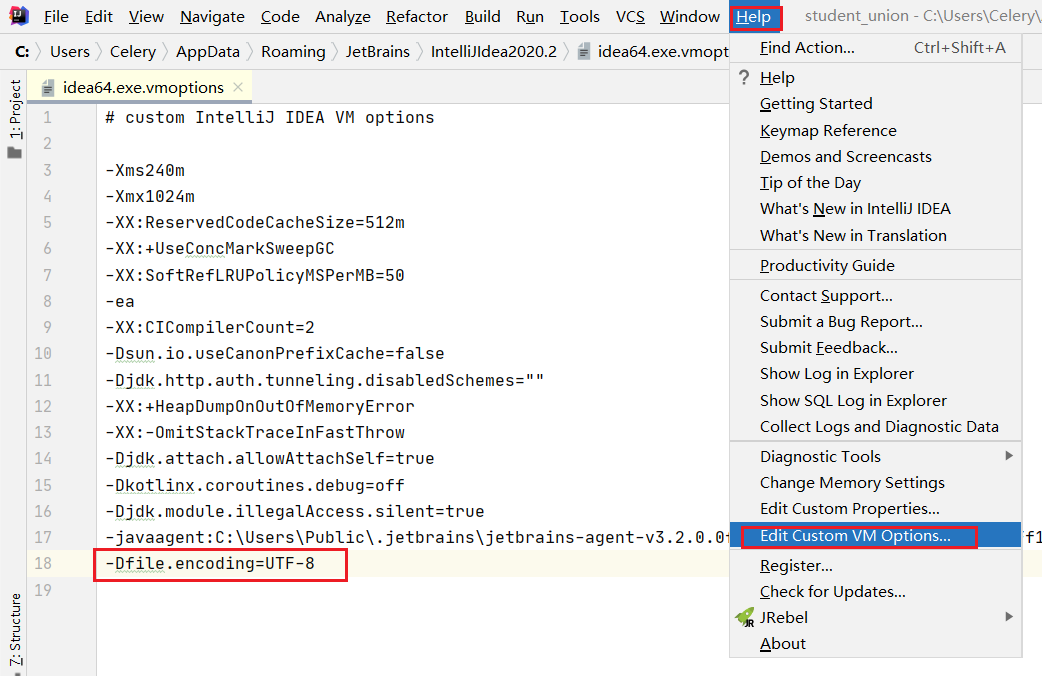Screen dimensions: 1042x676
Task: Open the Analyze menu
Action: point(342,17)
